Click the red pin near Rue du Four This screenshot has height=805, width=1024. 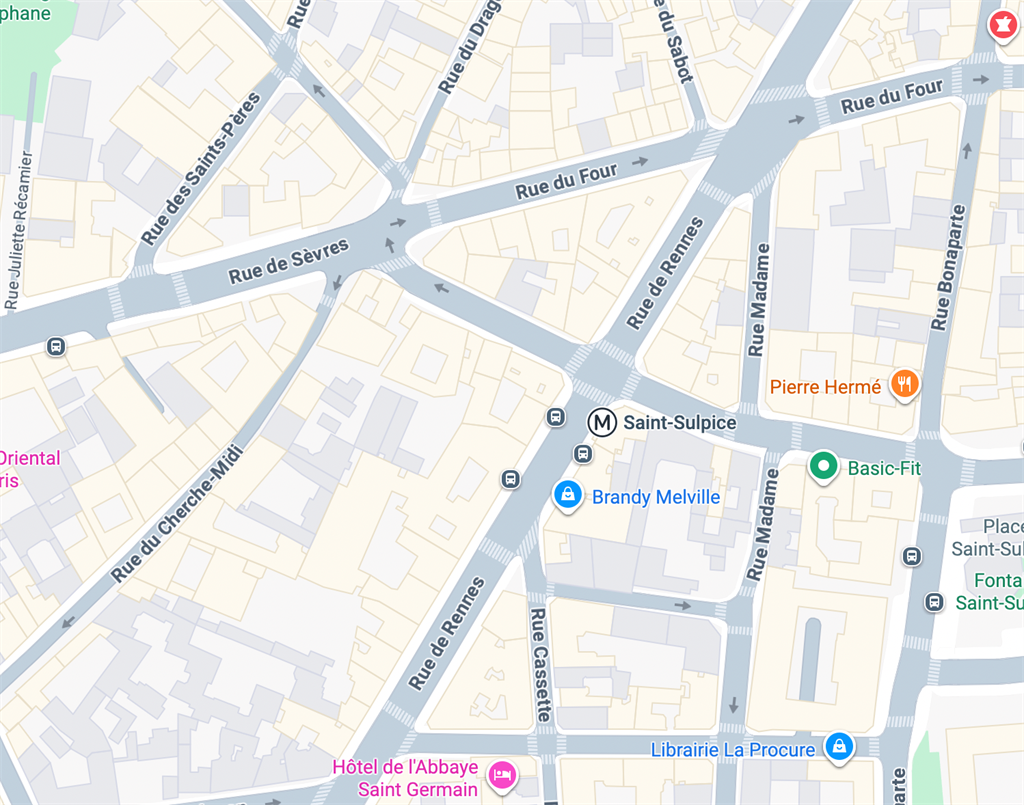click(x=1003, y=27)
